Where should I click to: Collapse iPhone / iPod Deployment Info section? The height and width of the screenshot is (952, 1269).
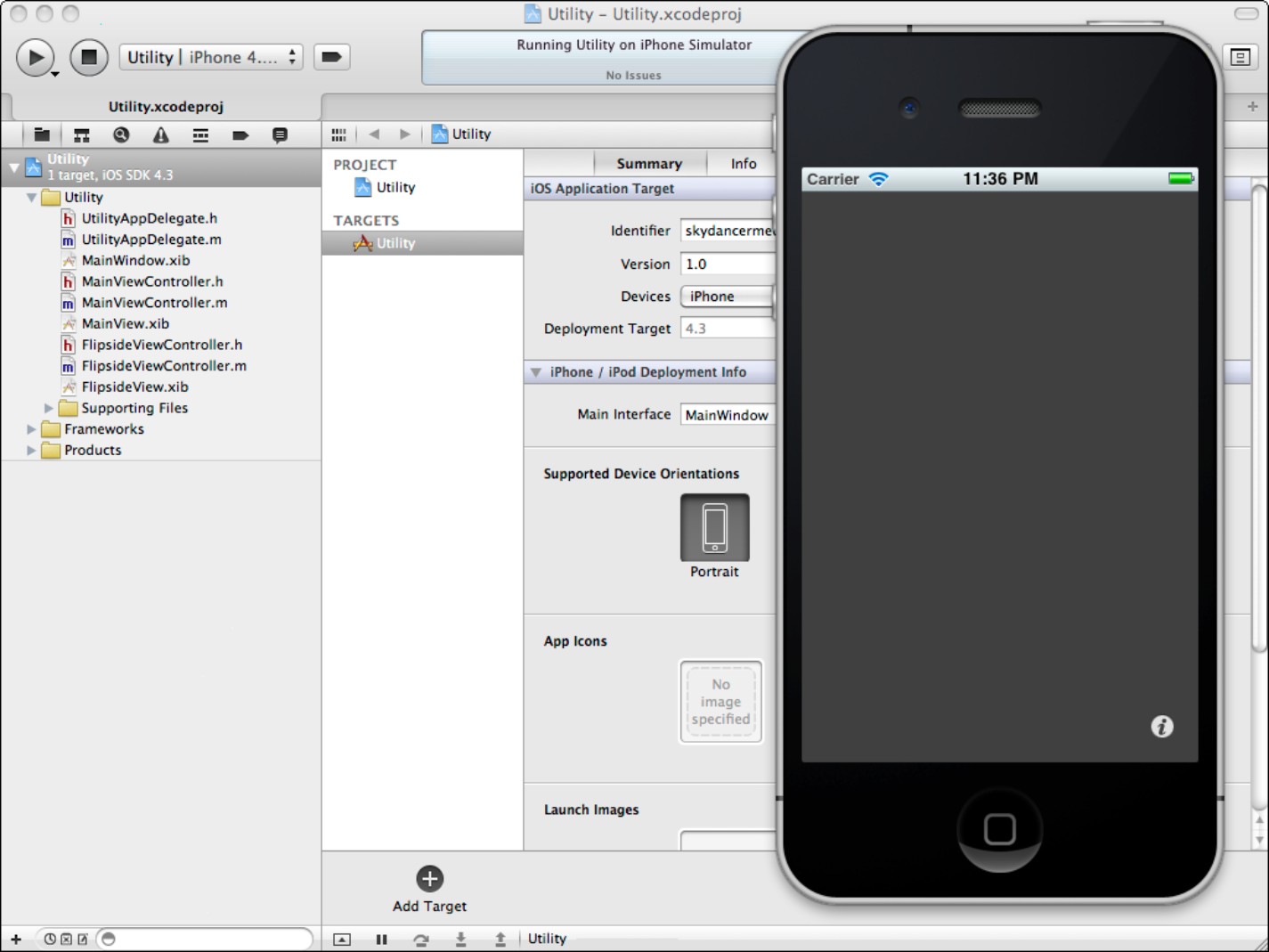tap(536, 372)
